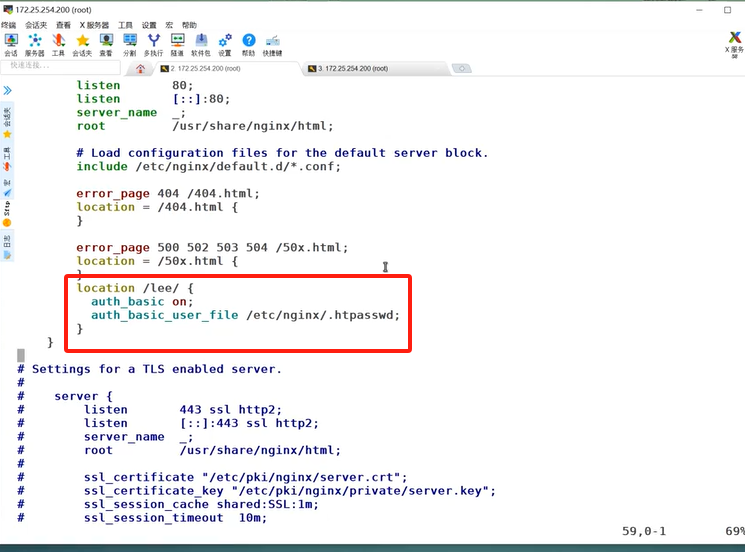745x552 pixels.
Task: Open a new tab with the tab button
Action: point(462,69)
